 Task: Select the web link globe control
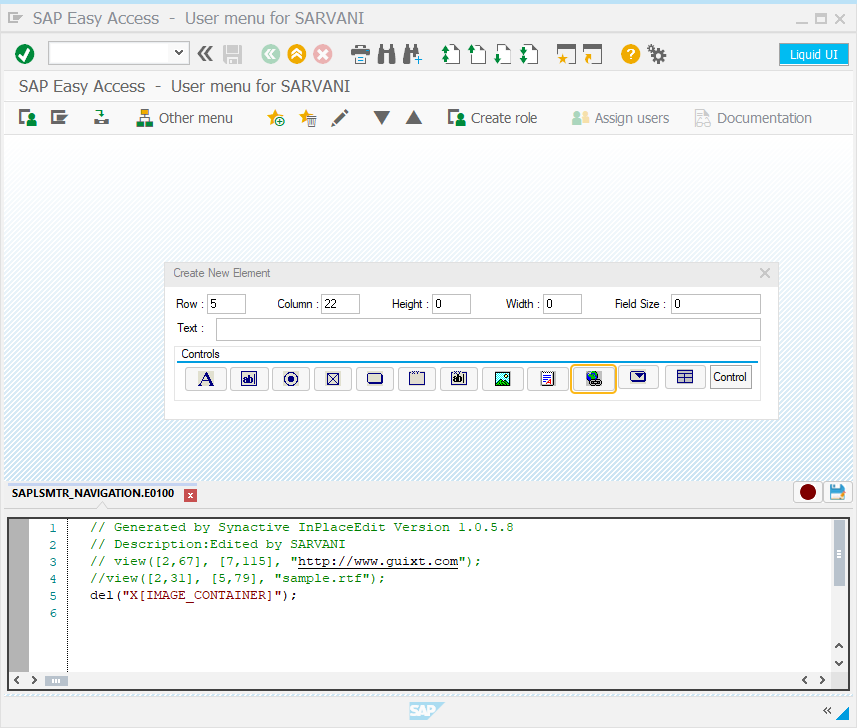(594, 379)
